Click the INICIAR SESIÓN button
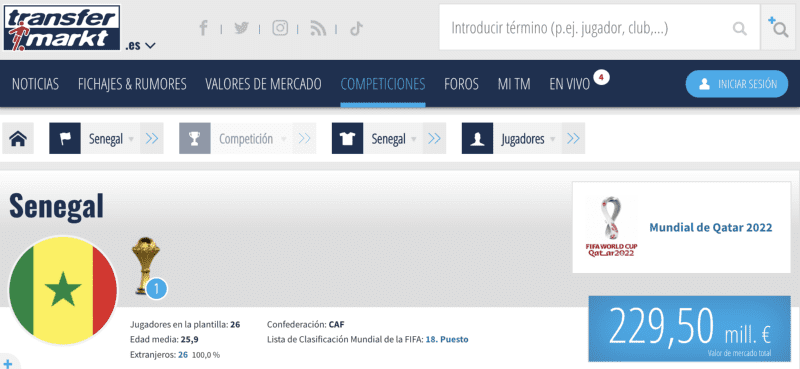 (737, 84)
